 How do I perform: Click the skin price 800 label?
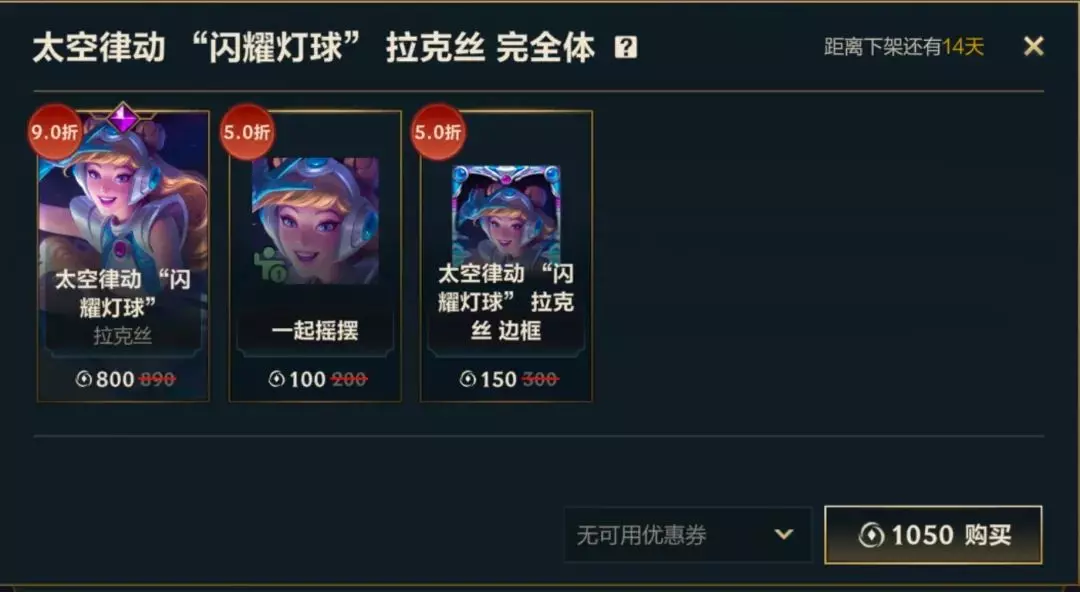click(115, 379)
